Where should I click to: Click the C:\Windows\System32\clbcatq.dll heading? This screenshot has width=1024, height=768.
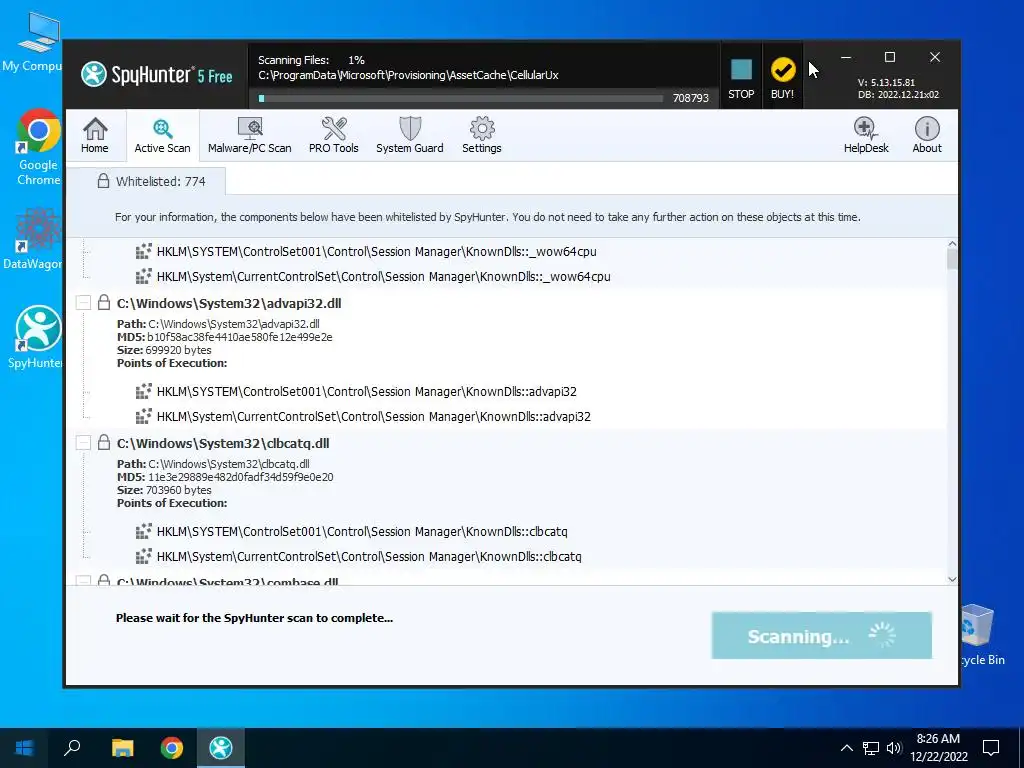[223, 443]
